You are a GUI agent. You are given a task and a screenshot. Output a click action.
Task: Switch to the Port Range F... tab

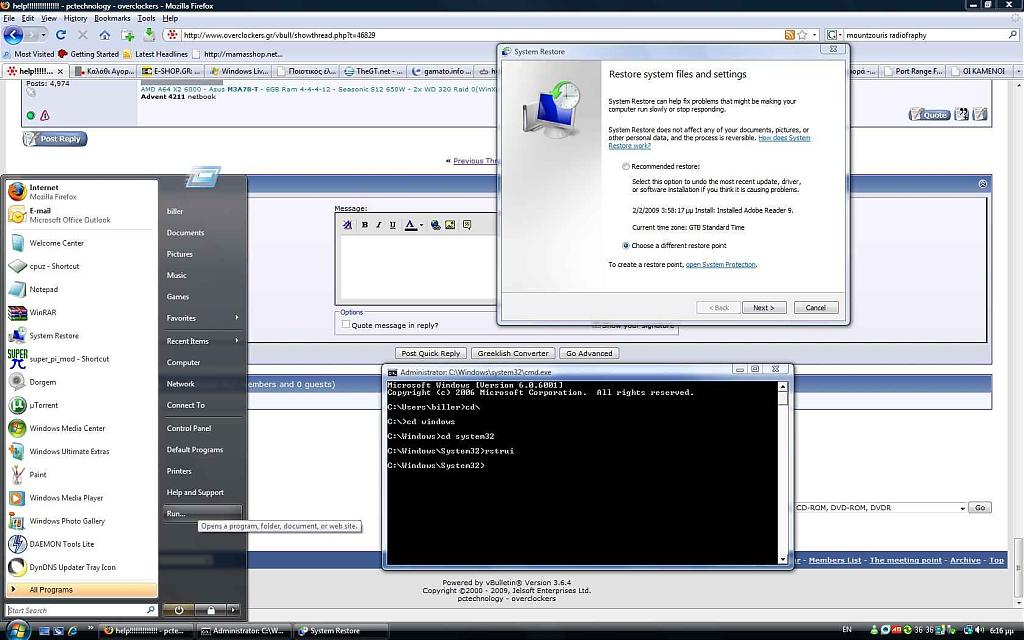[x=912, y=71]
